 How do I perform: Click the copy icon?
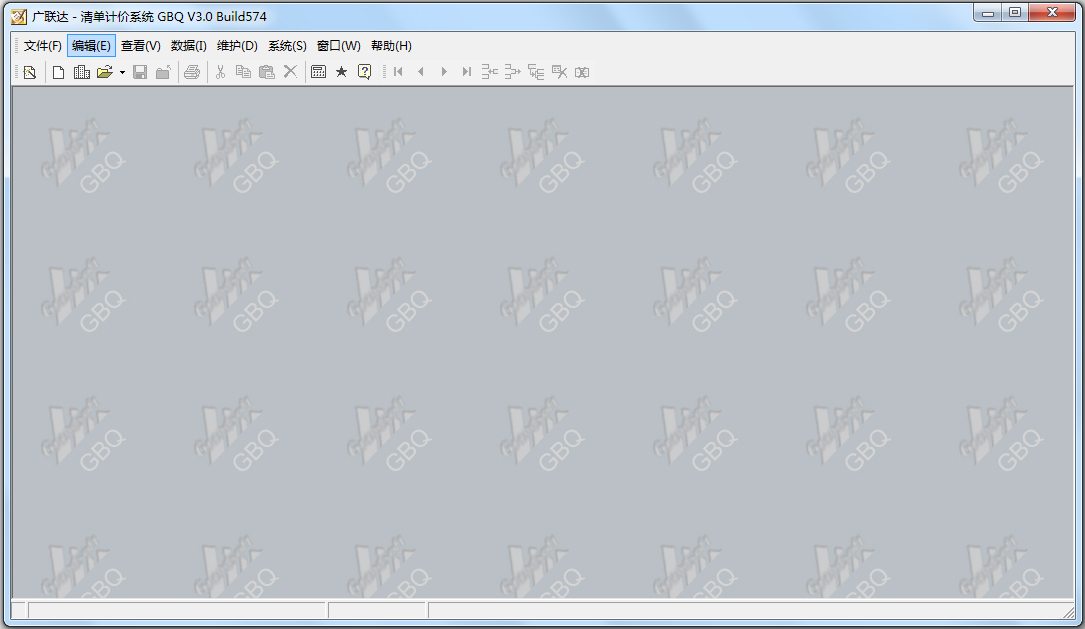click(244, 72)
